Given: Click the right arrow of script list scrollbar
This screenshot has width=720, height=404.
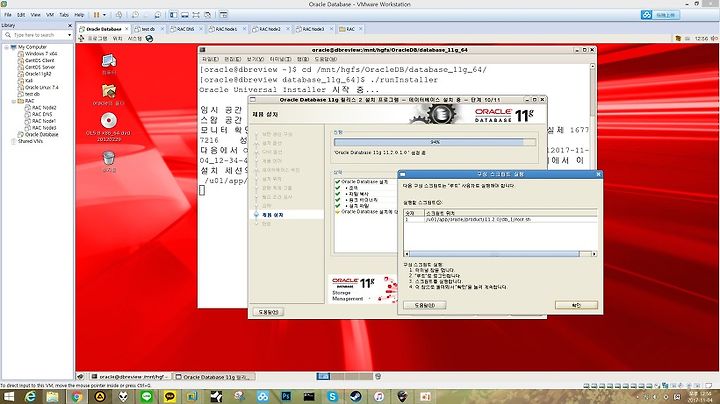Looking at the screenshot, I should click(x=594, y=253).
